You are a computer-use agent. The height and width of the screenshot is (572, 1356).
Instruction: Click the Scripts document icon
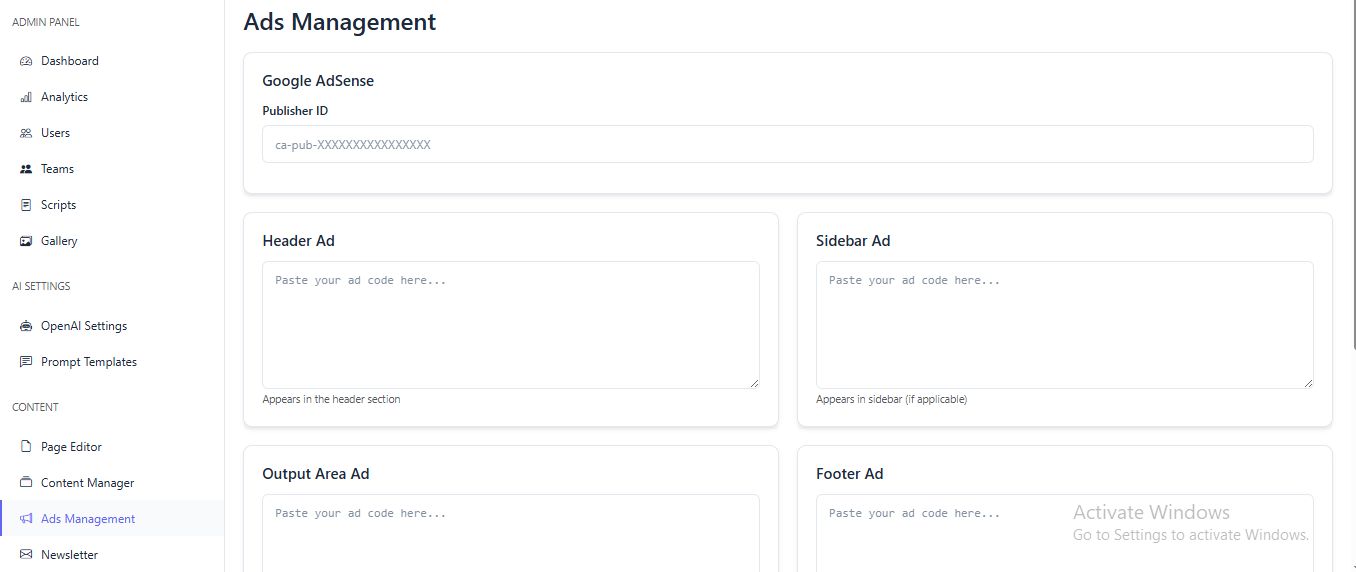tap(26, 205)
